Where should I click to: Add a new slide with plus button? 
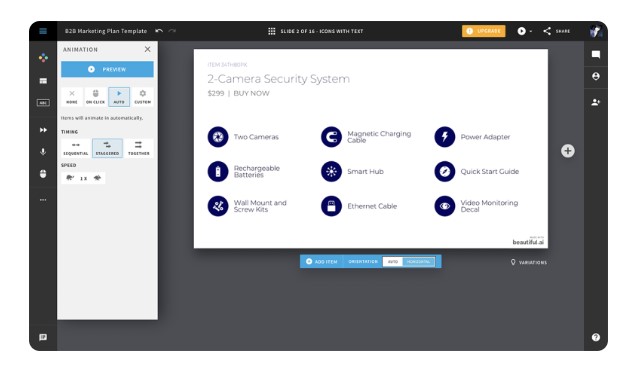[x=568, y=151]
